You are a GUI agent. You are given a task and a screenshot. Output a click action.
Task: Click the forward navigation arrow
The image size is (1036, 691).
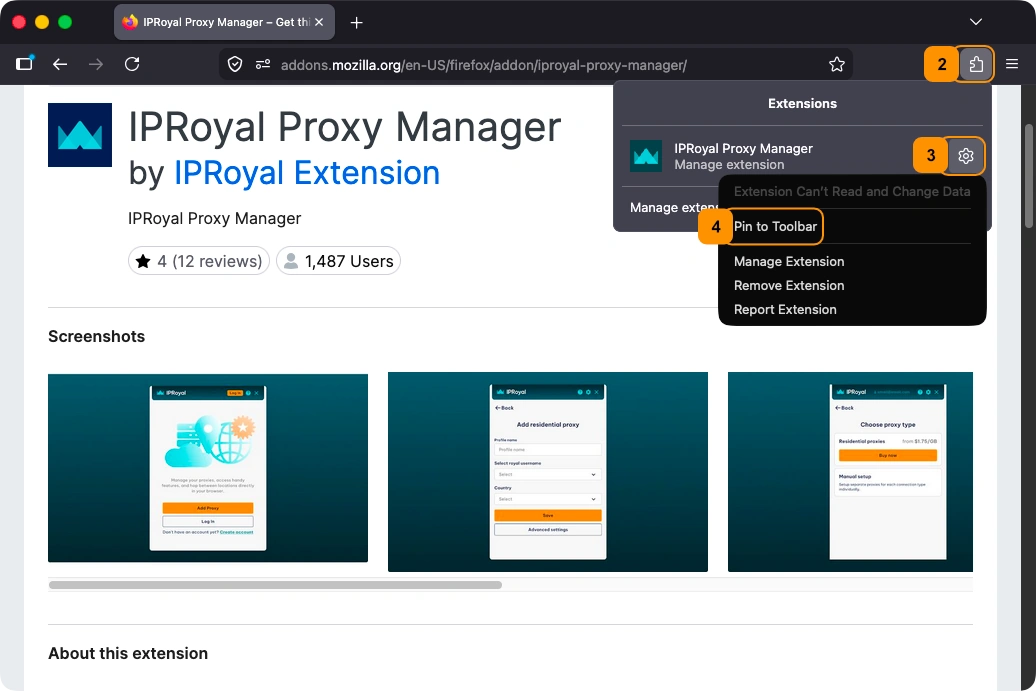(x=96, y=64)
